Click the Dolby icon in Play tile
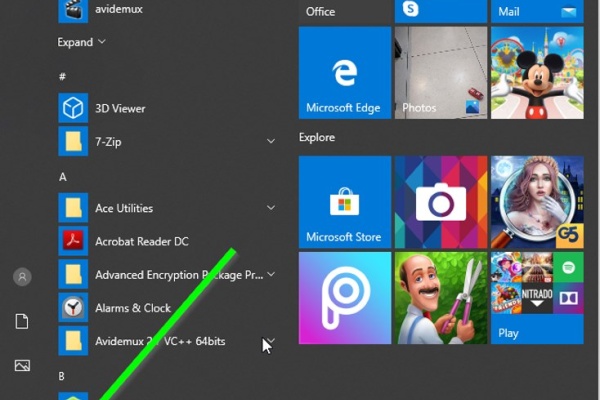This screenshot has width=600, height=400. pos(568,298)
